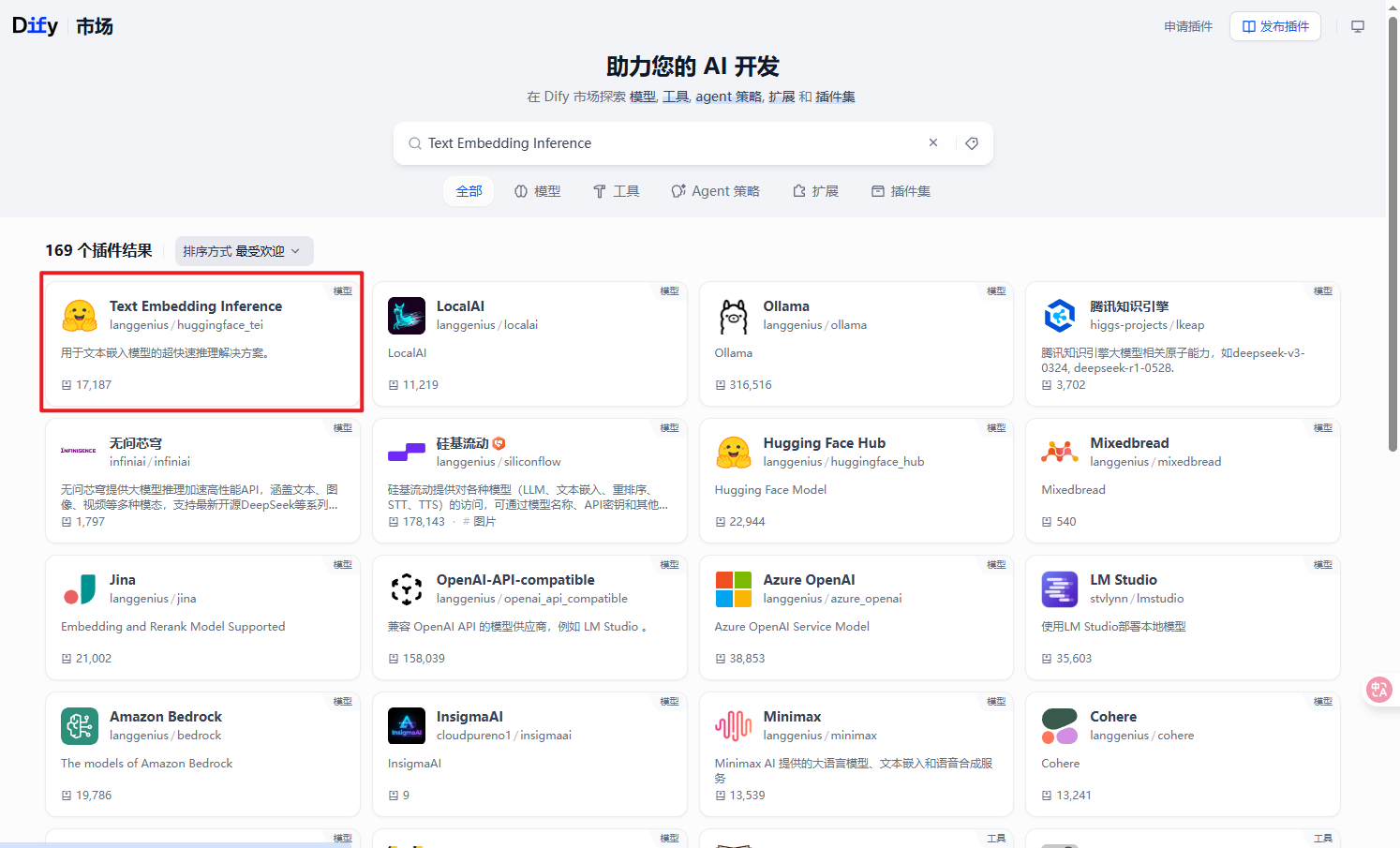Open the Dify logo home link

36,25
